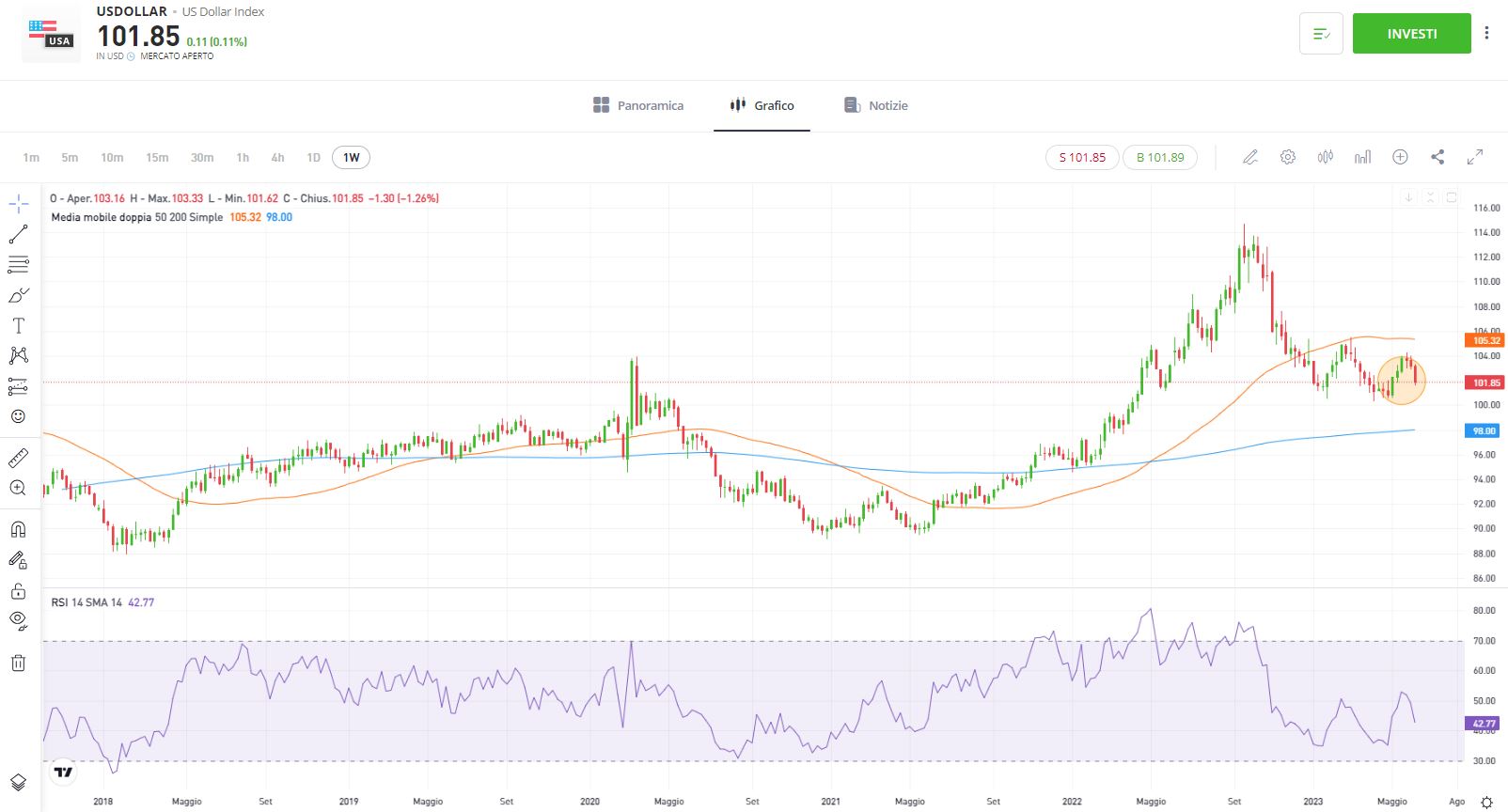Image resolution: width=1508 pixels, height=812 pixels.
Task: Open the indicators menu
Action: 1362,157
